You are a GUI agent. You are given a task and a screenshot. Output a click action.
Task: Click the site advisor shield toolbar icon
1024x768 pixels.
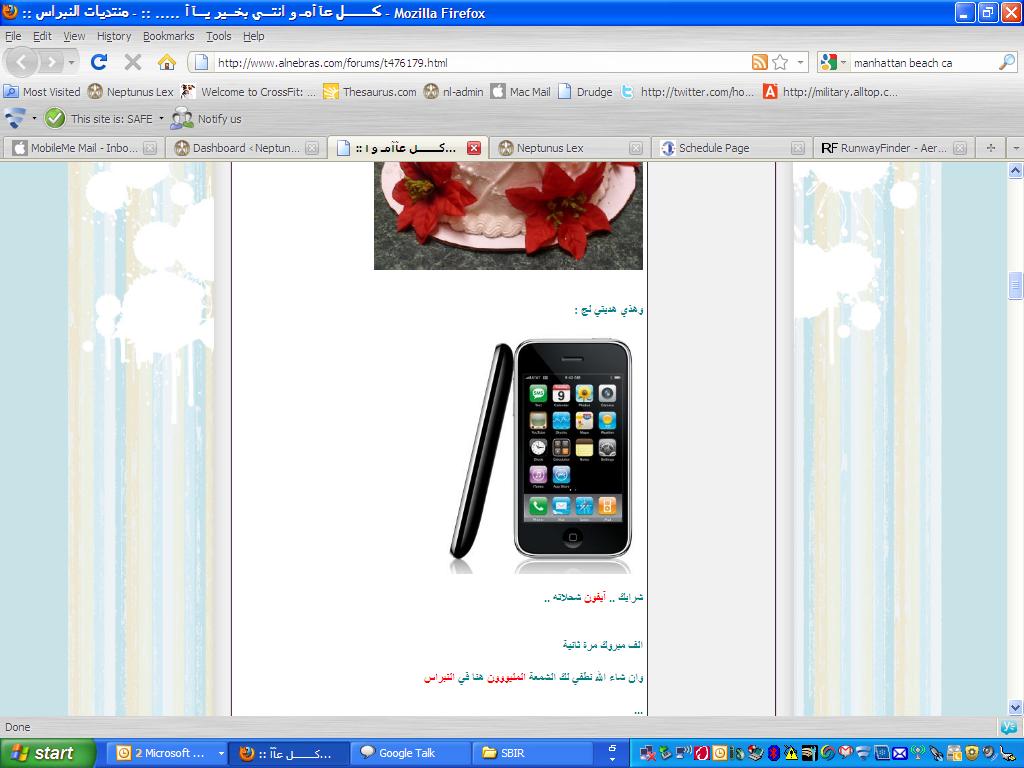pos(14,118)
